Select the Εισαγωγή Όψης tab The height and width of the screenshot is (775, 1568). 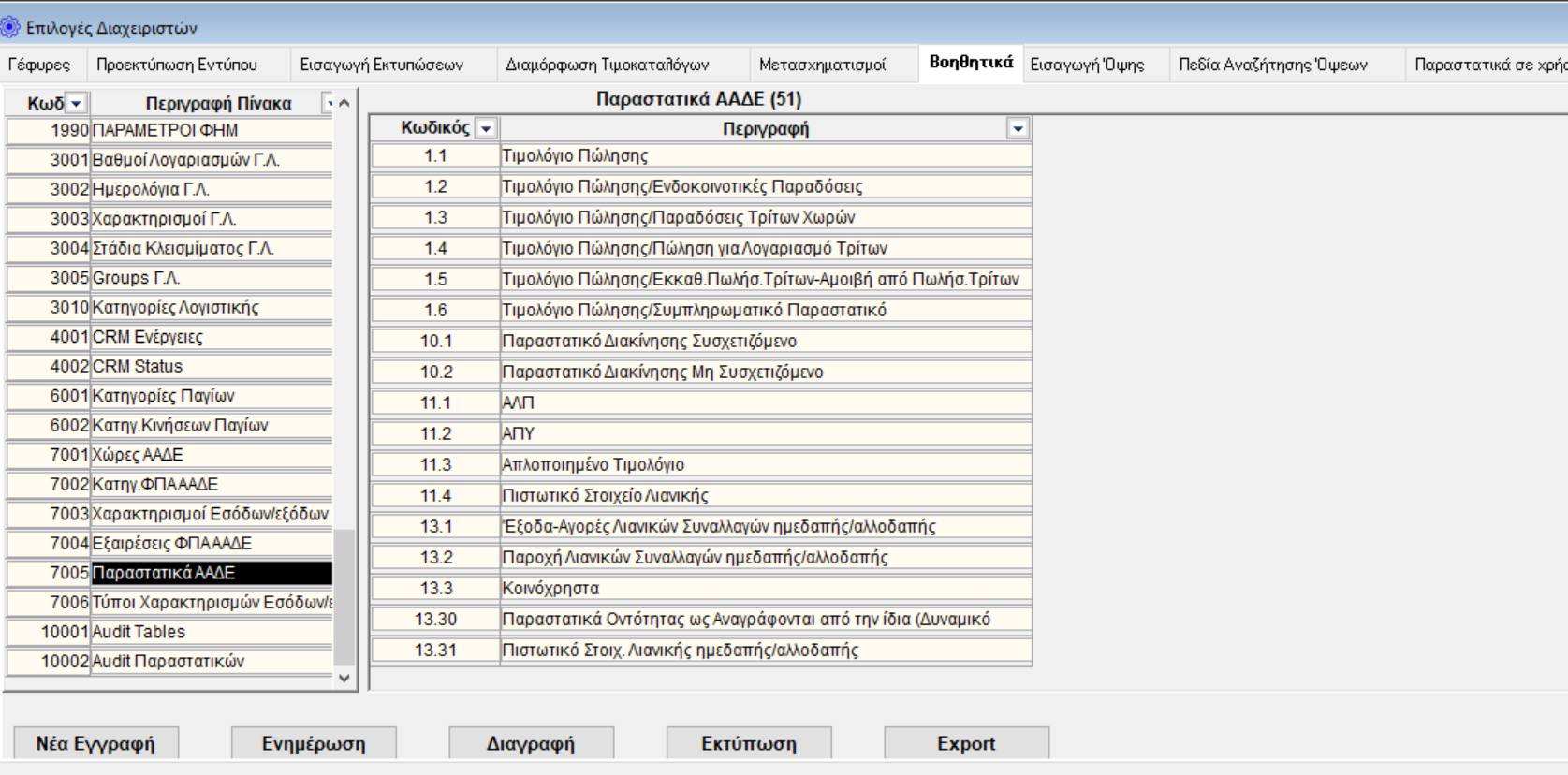click(1087, 65)
